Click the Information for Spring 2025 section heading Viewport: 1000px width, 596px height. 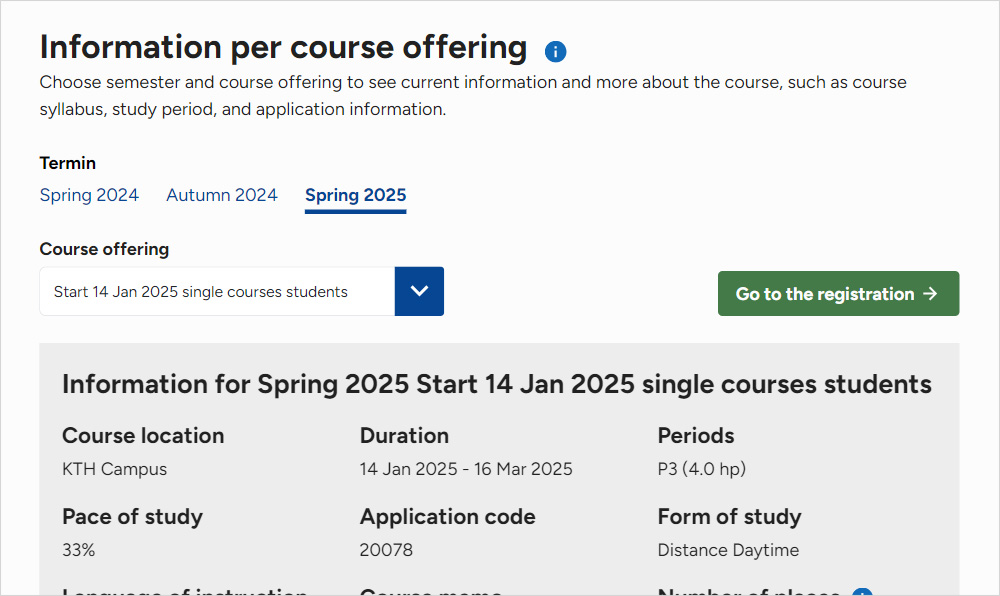click(496, 384)
